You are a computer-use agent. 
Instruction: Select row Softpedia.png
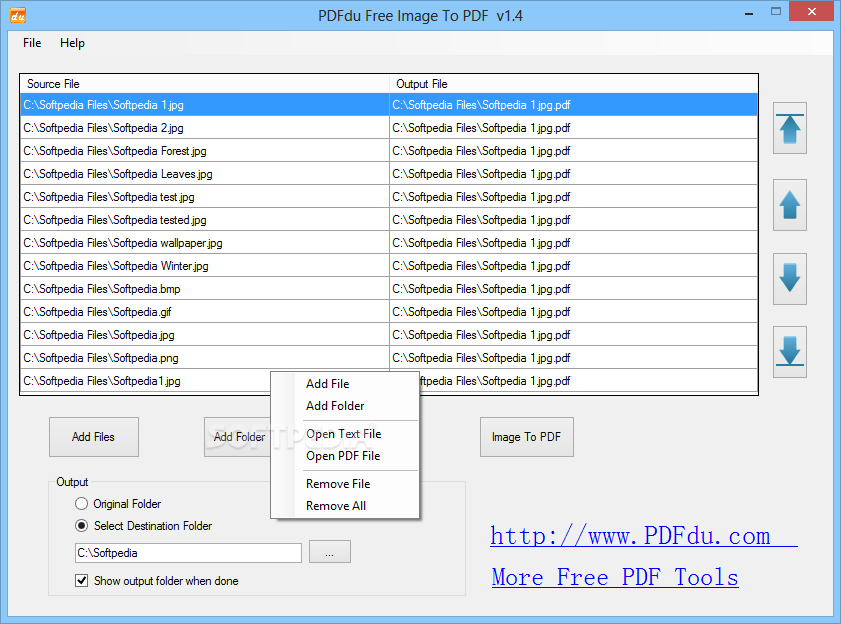tap(205, 358)
